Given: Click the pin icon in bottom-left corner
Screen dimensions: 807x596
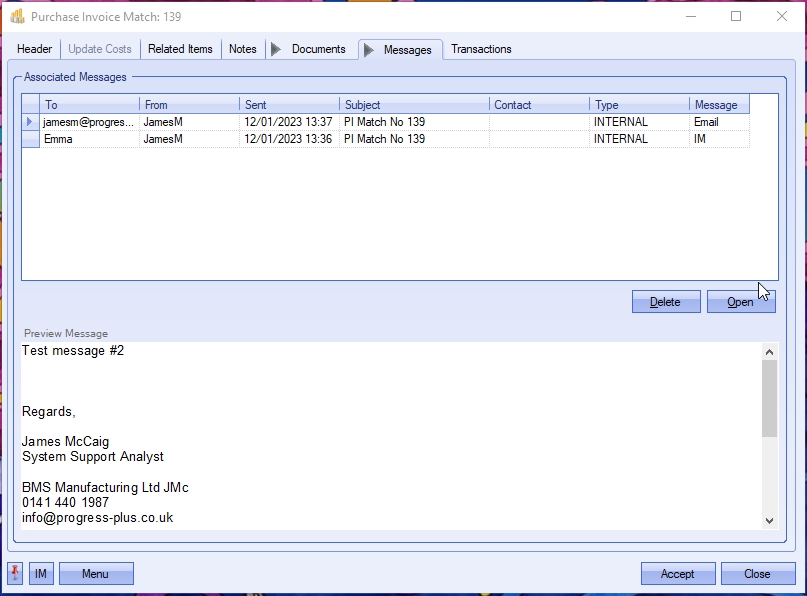Looking at the screenshot, I should [15, 573].
